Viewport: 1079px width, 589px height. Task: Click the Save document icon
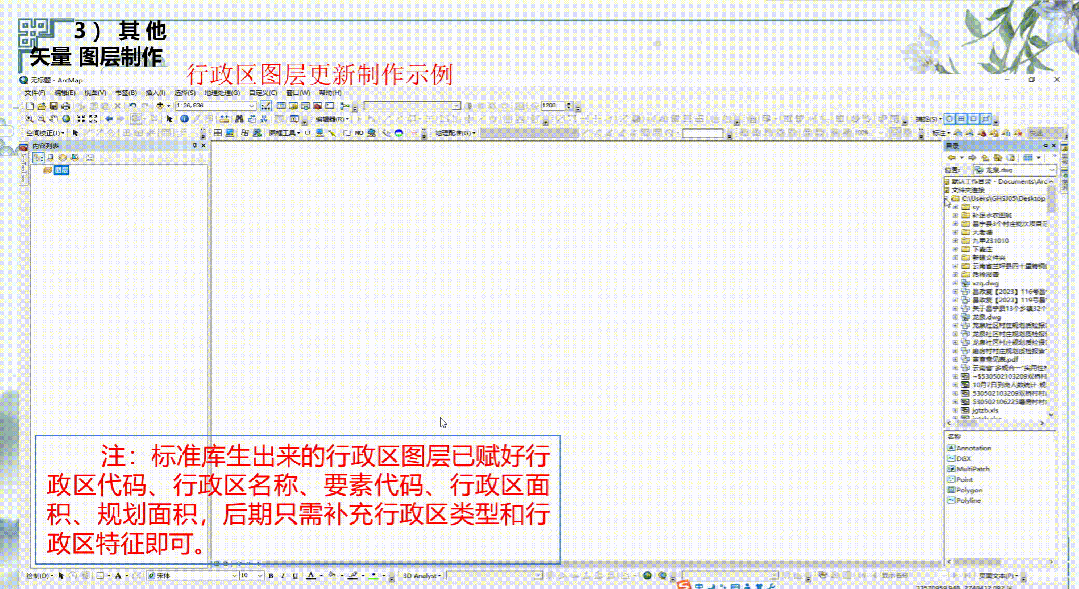tap(53, 106)
